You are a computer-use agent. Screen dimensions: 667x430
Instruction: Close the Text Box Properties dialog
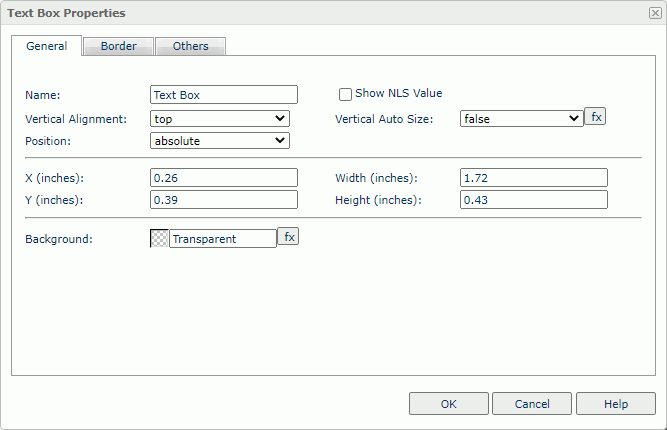coord(654,13)
